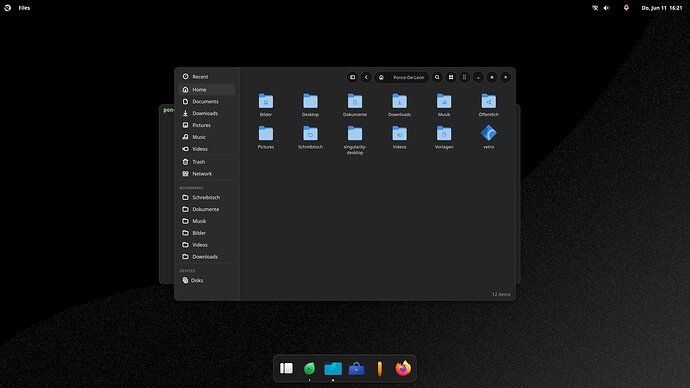The width and height of the screenshot is (690, 388).
Task: Open the Files folder icon in dock
Action: (333, 368)
